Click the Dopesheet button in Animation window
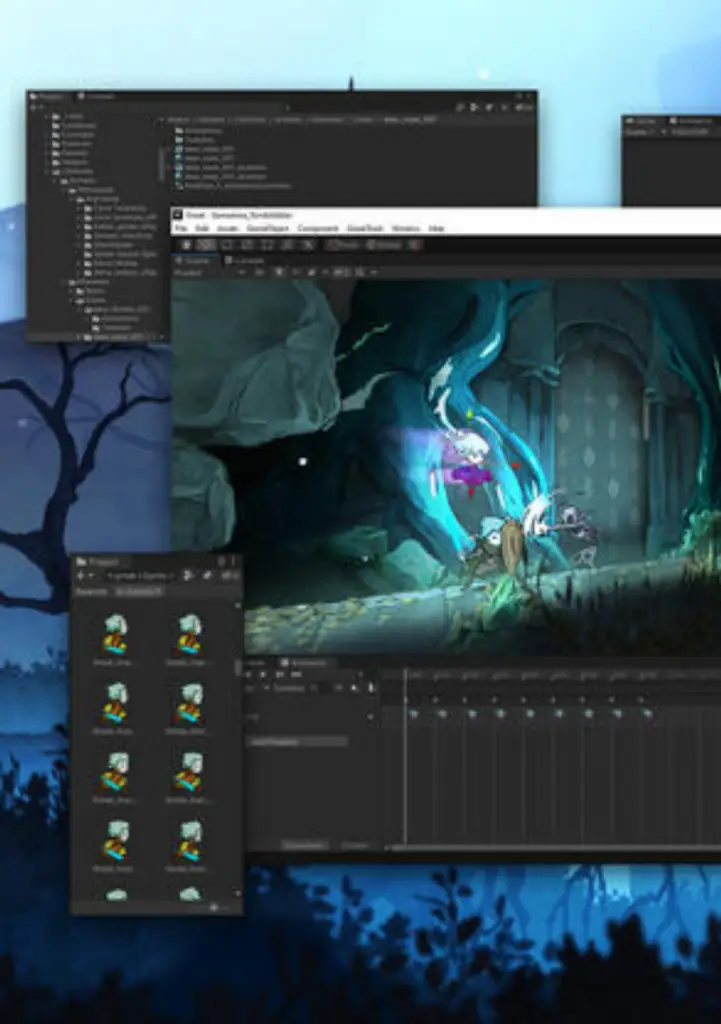The width and height of the screenshot is (721, 1024). pos(304,845)
